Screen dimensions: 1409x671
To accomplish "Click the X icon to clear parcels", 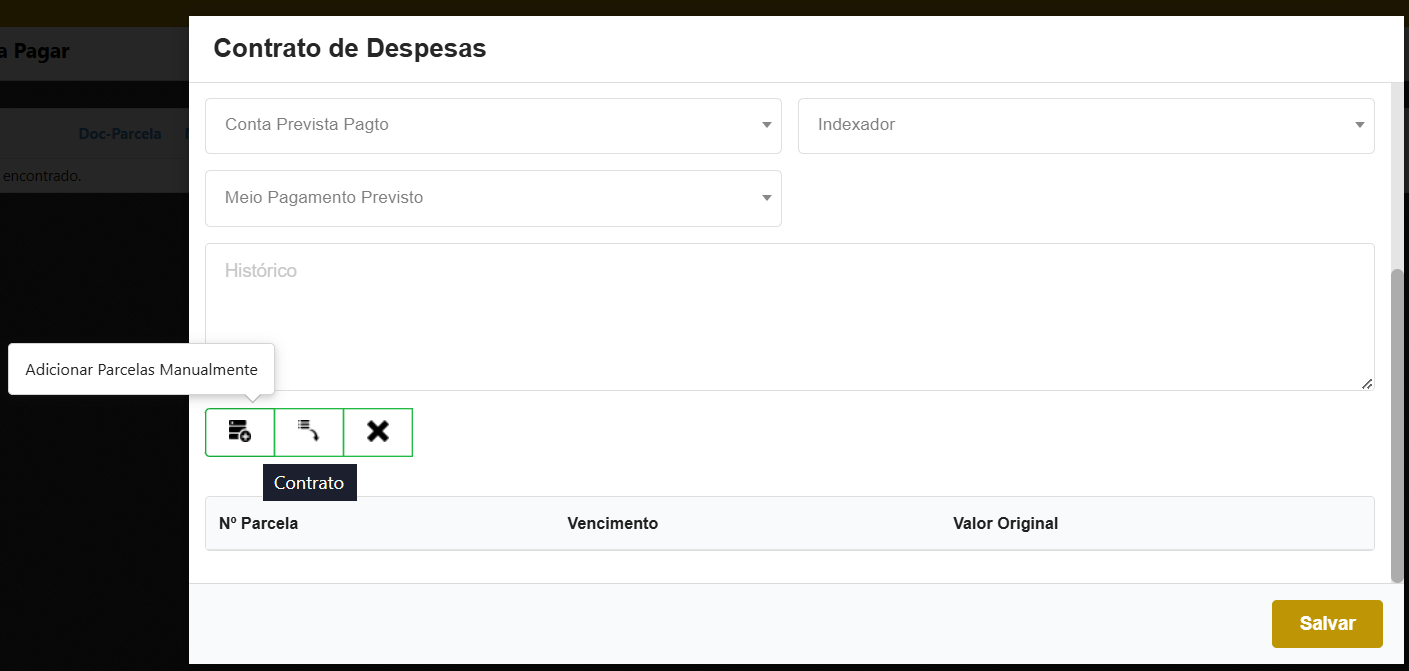I will click(378, 432).
